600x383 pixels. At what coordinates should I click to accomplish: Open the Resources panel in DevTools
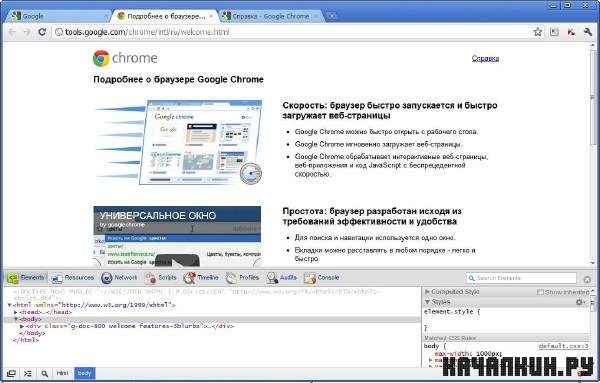click(x=73, y=278)
